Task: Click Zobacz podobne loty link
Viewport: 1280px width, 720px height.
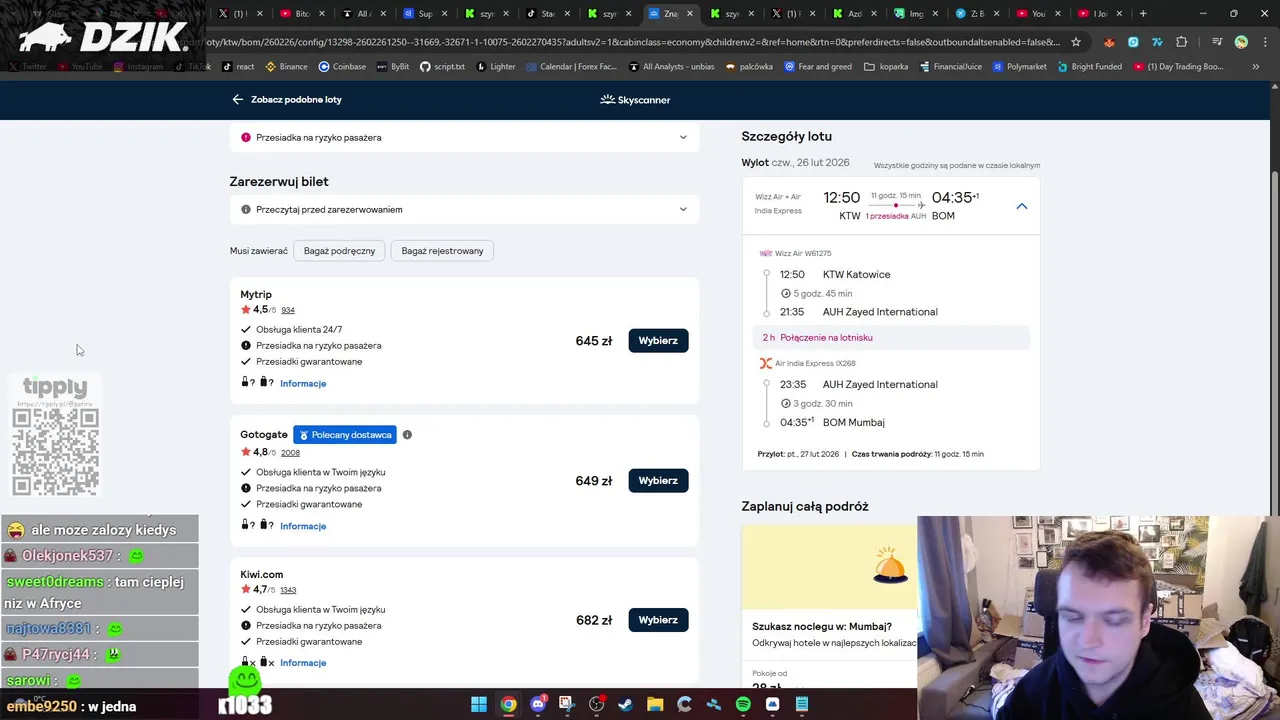Action: point(296,100)
